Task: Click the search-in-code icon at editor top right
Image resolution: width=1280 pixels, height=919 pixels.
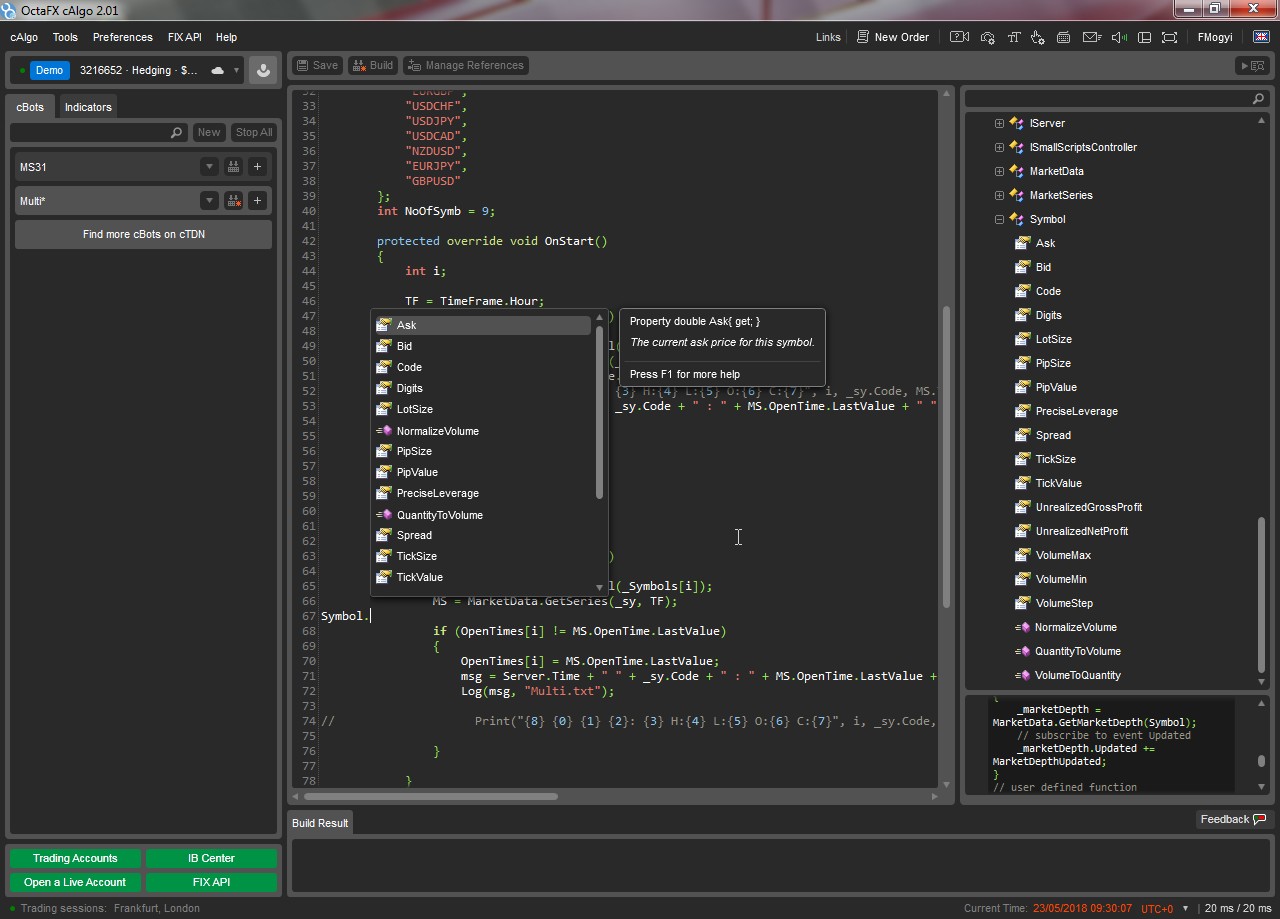Action: [1251, 65]
